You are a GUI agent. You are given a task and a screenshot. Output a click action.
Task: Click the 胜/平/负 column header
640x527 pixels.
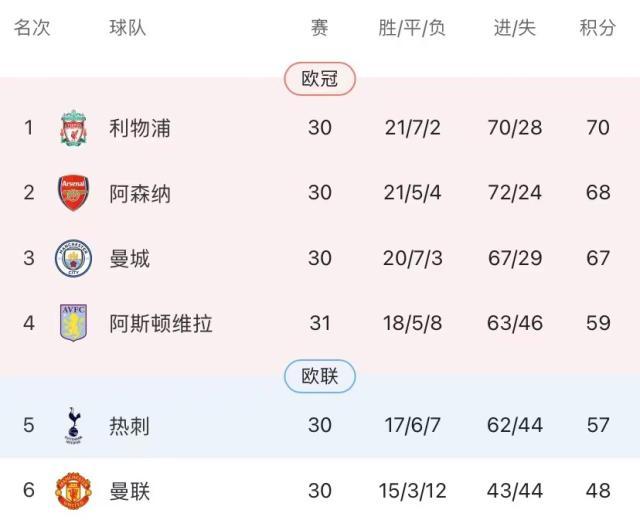(412, 28)
